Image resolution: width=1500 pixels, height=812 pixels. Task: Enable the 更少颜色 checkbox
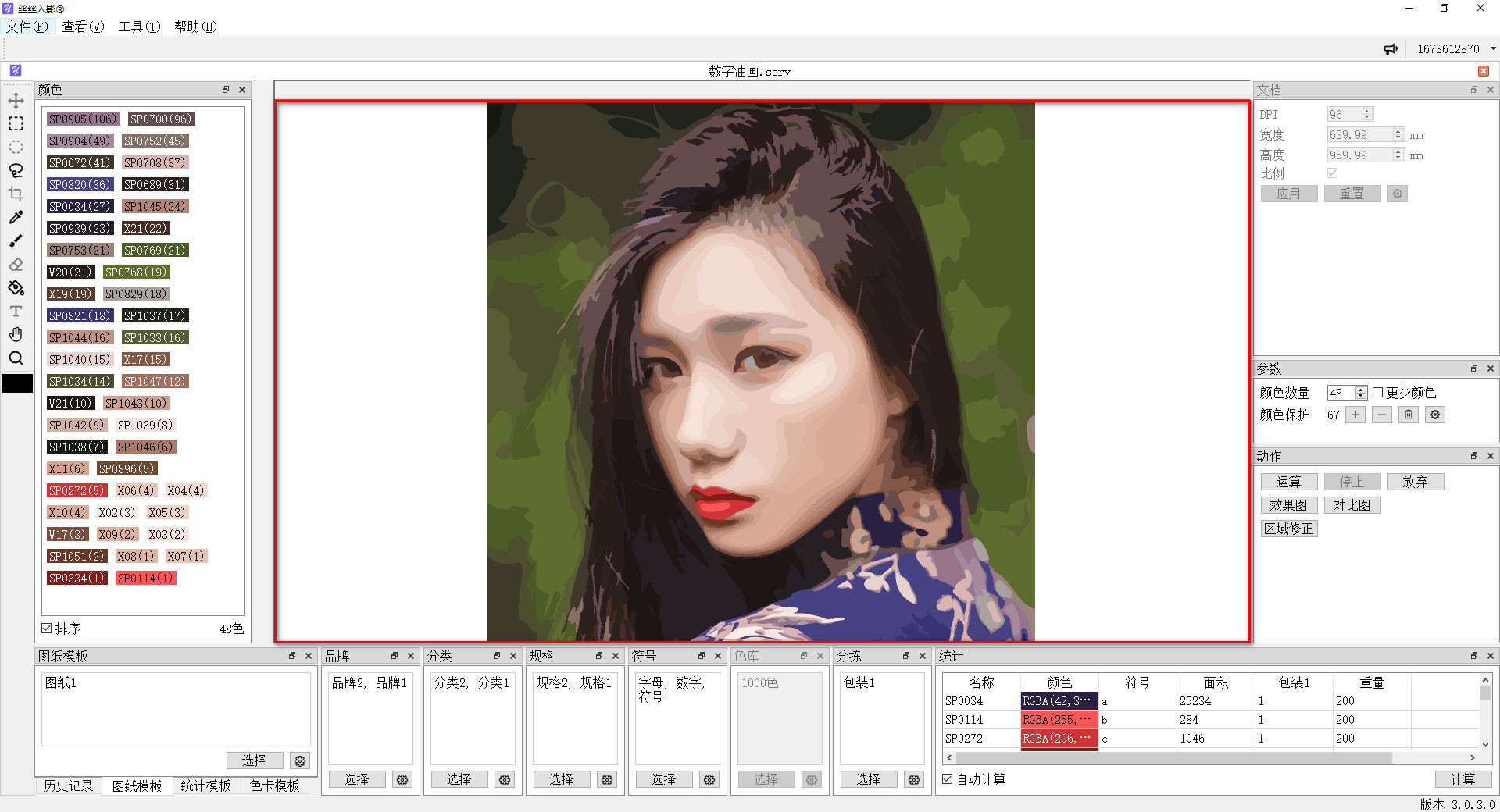(x=1378, y=393)
